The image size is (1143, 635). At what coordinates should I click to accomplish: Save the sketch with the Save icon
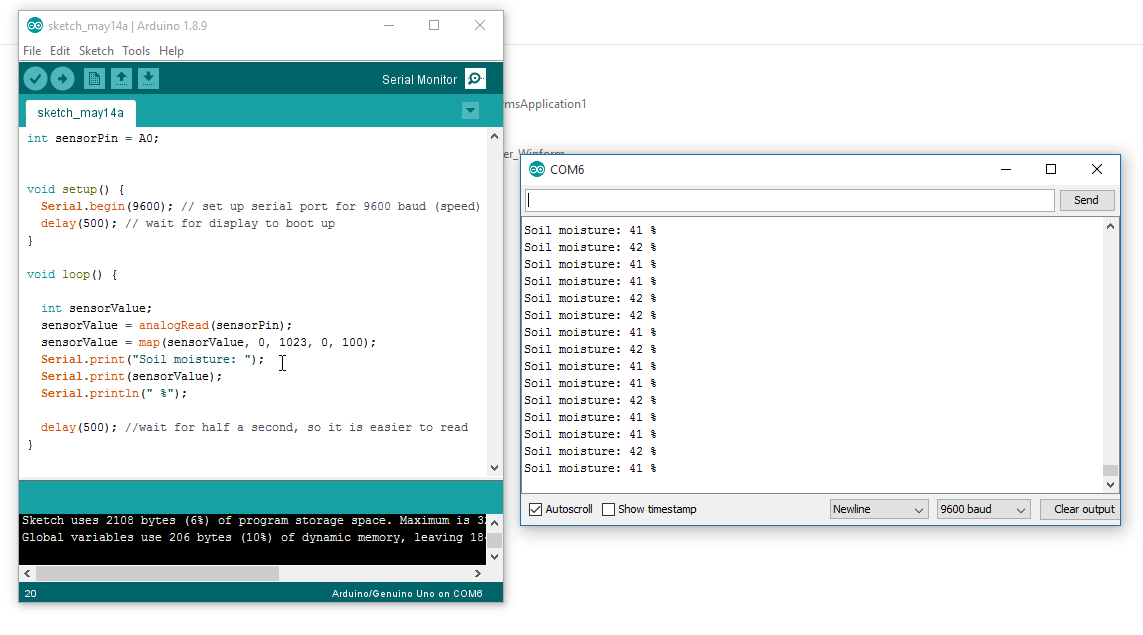148,78
